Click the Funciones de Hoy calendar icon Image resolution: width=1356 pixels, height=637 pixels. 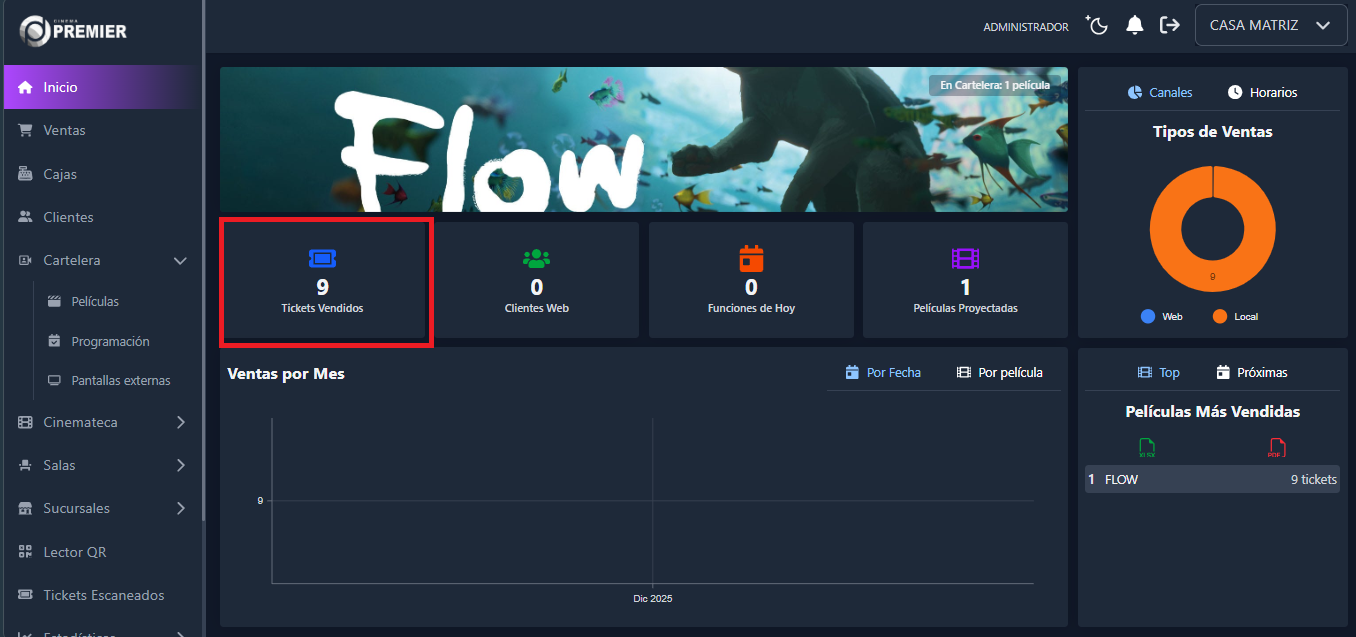pos(751,259)
